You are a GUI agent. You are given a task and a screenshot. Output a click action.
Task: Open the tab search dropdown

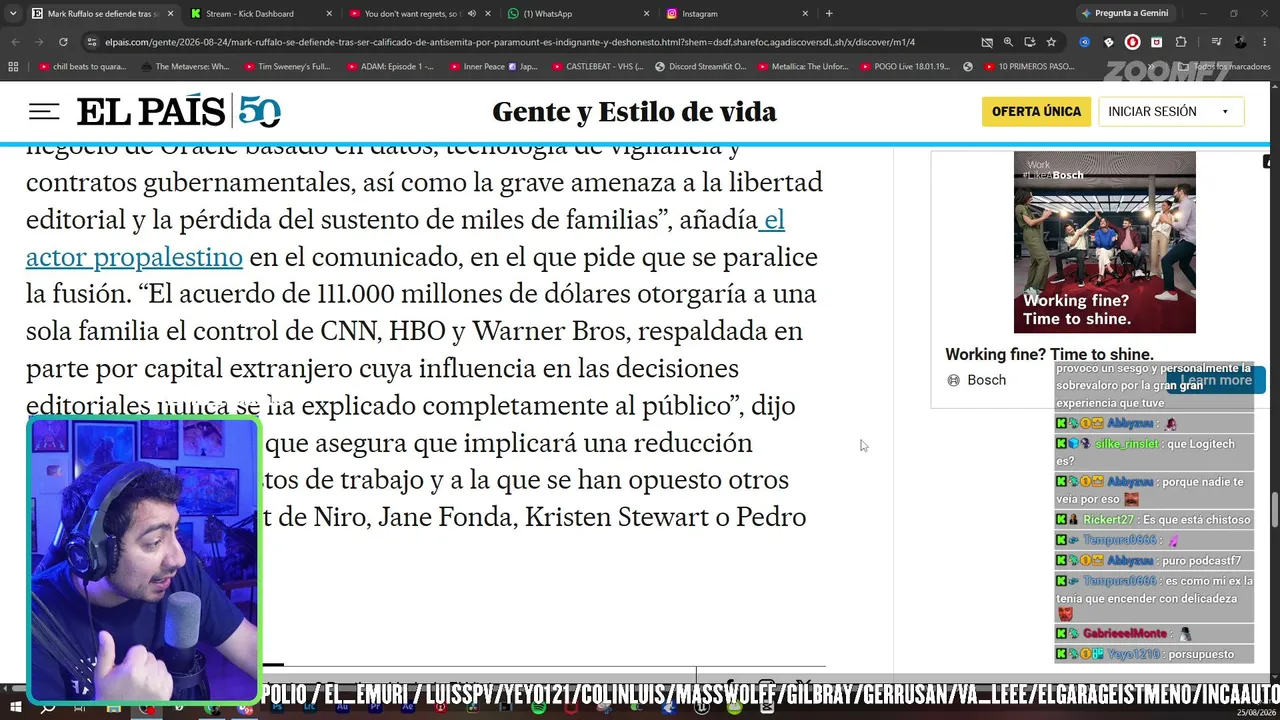point(12,14)
